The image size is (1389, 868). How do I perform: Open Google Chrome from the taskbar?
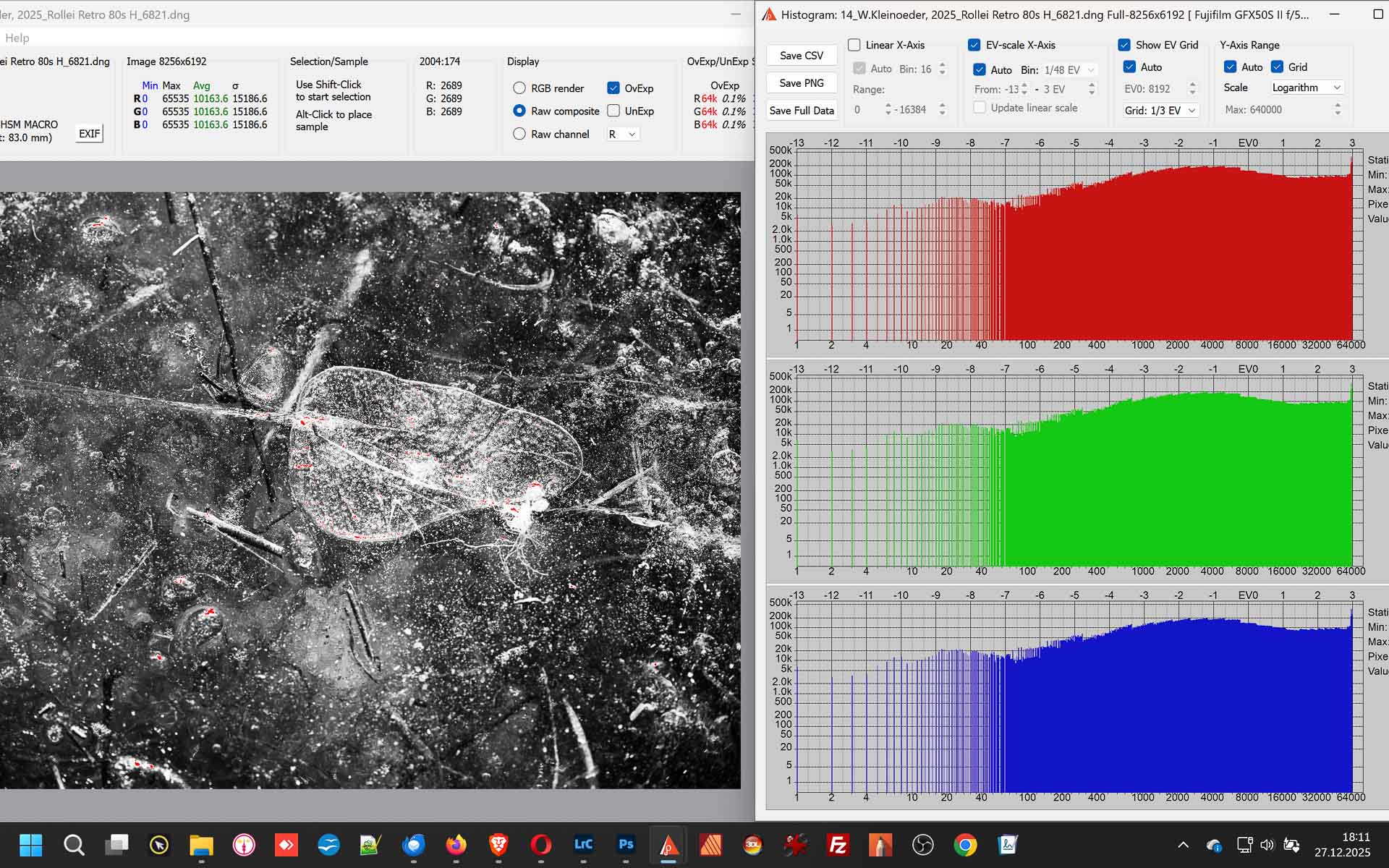(x=965, y=844)
